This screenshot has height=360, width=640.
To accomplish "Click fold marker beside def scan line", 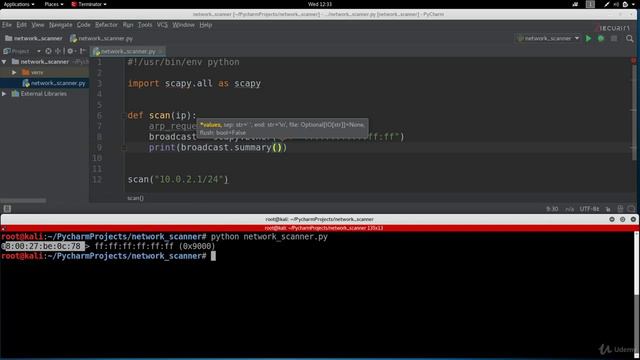I will click(x=124, y=116).
